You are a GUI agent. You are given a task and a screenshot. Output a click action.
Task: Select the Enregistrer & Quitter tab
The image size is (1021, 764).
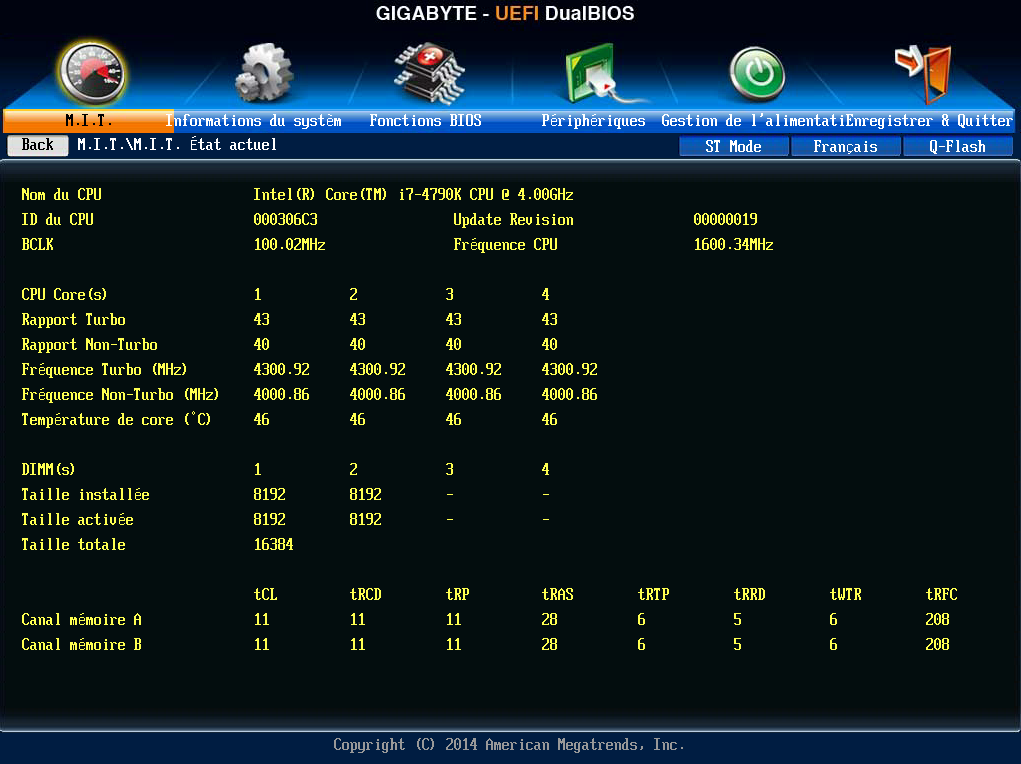930,121
